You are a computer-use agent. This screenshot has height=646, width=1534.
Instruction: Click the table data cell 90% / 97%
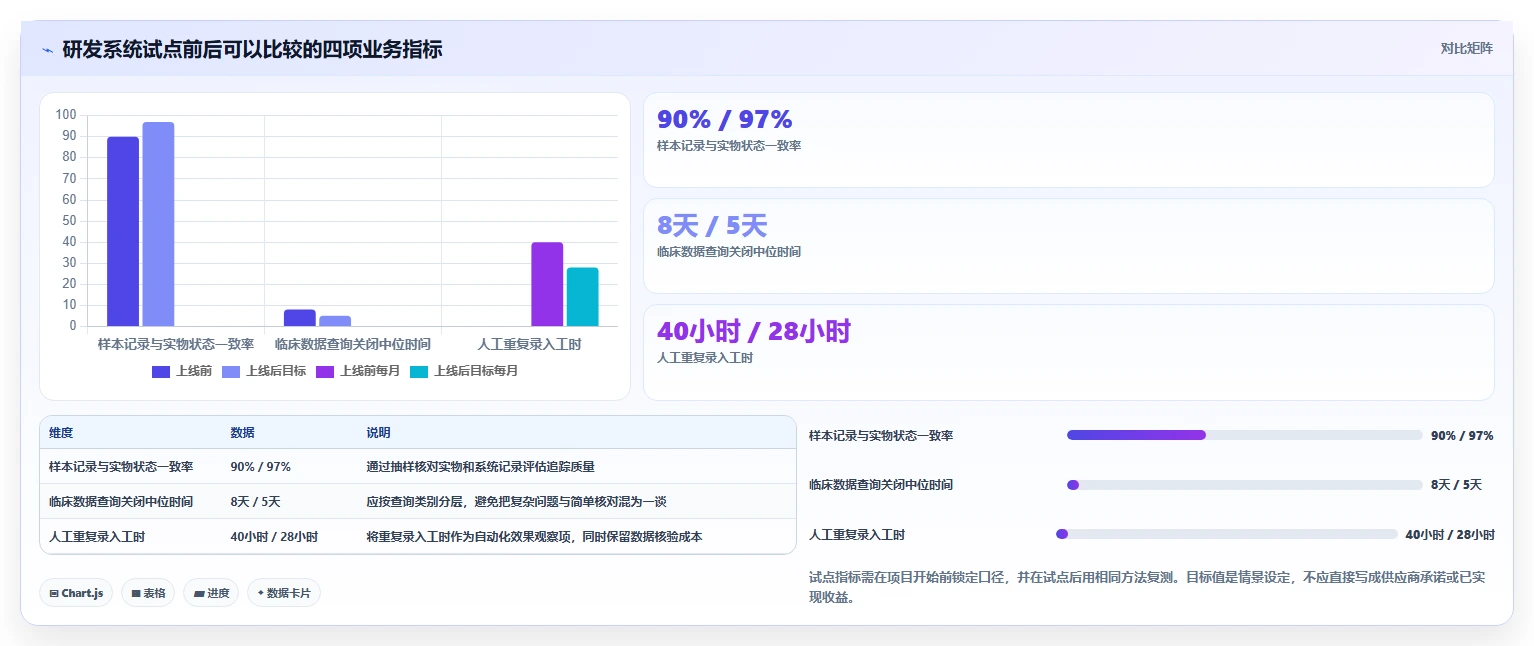pos(260,467)
